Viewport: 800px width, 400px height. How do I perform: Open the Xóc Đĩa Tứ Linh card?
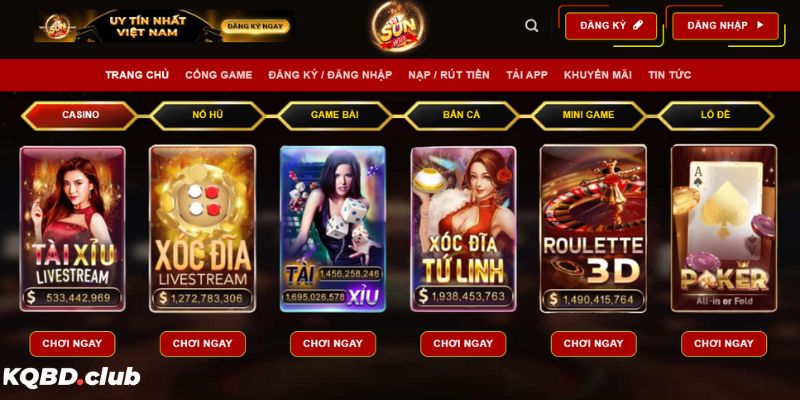point(463,229)
